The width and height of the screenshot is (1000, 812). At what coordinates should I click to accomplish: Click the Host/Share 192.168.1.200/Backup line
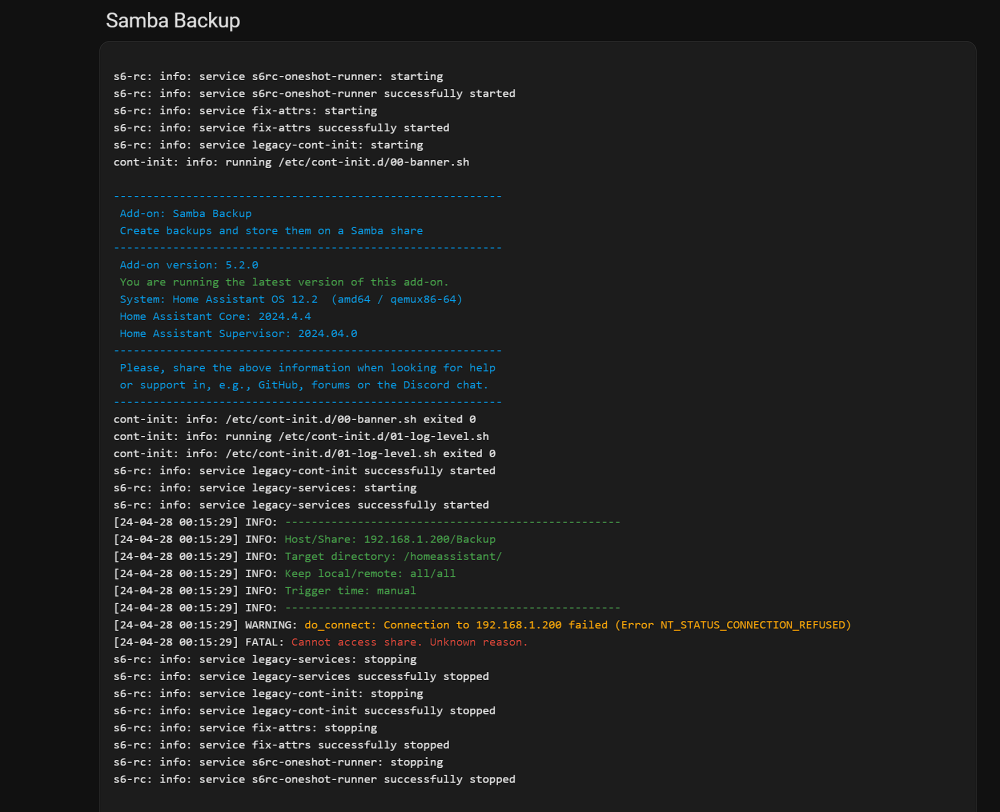tap(304, 539)
